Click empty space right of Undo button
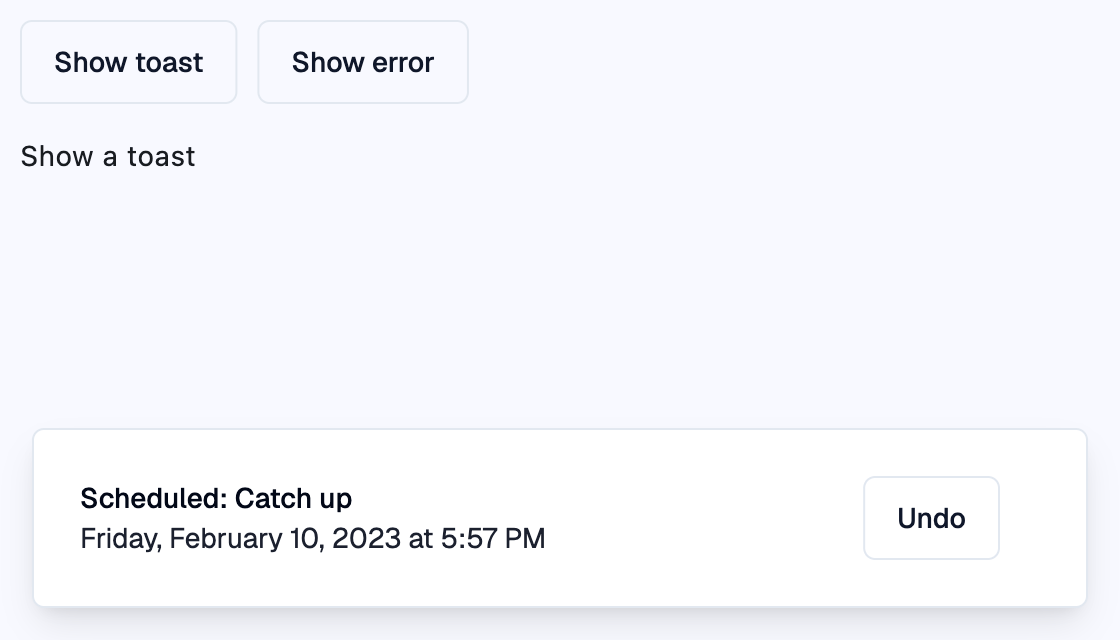The height and width of the screenshot is (640, 1120). pos(1042,518)
